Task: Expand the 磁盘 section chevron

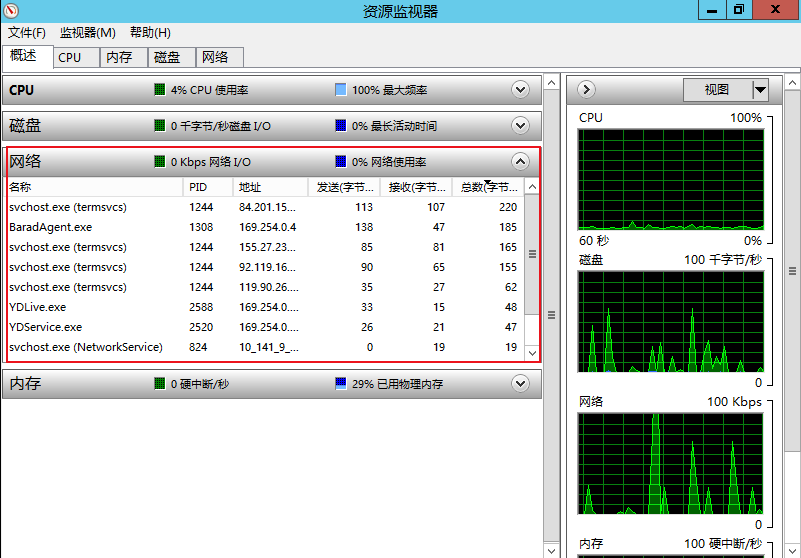Action: [x=520, y=126]
